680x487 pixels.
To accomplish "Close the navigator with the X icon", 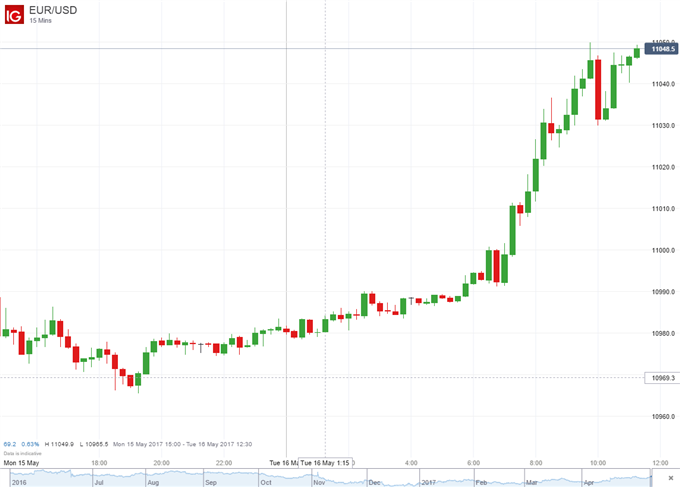I will (x=670, y=478).
